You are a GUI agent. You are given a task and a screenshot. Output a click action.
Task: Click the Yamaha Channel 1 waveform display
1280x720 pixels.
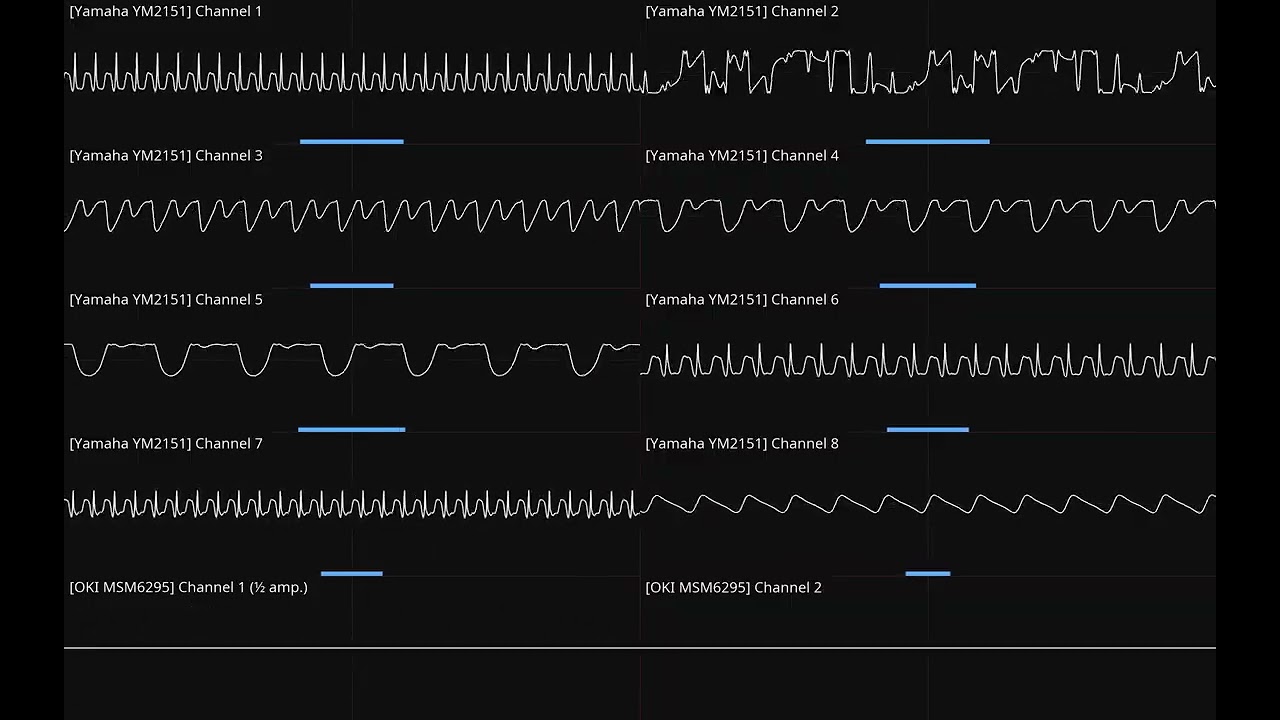(352, 73)
